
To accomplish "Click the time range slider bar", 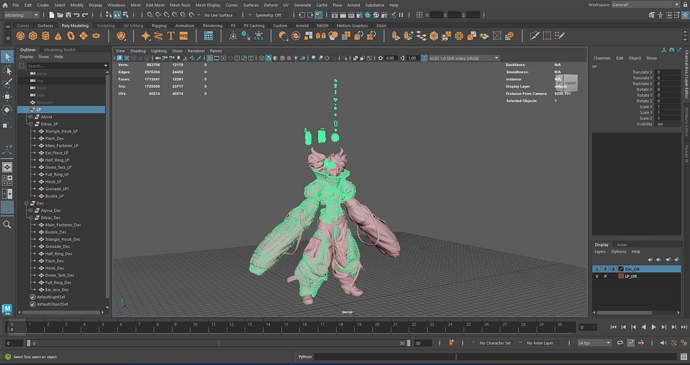I will 218,343.
